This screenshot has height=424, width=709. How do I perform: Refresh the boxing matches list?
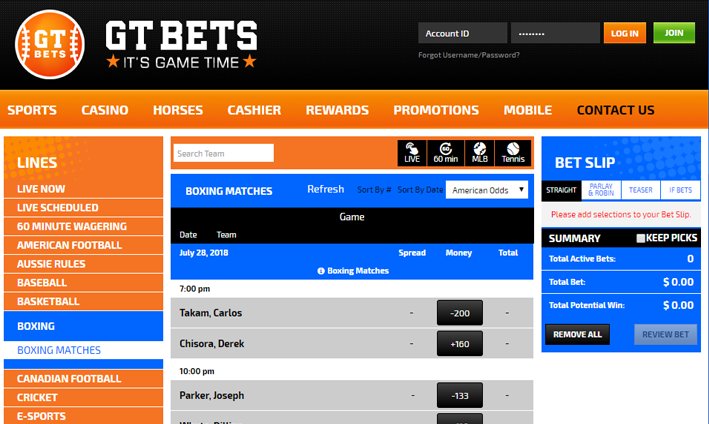326,189
